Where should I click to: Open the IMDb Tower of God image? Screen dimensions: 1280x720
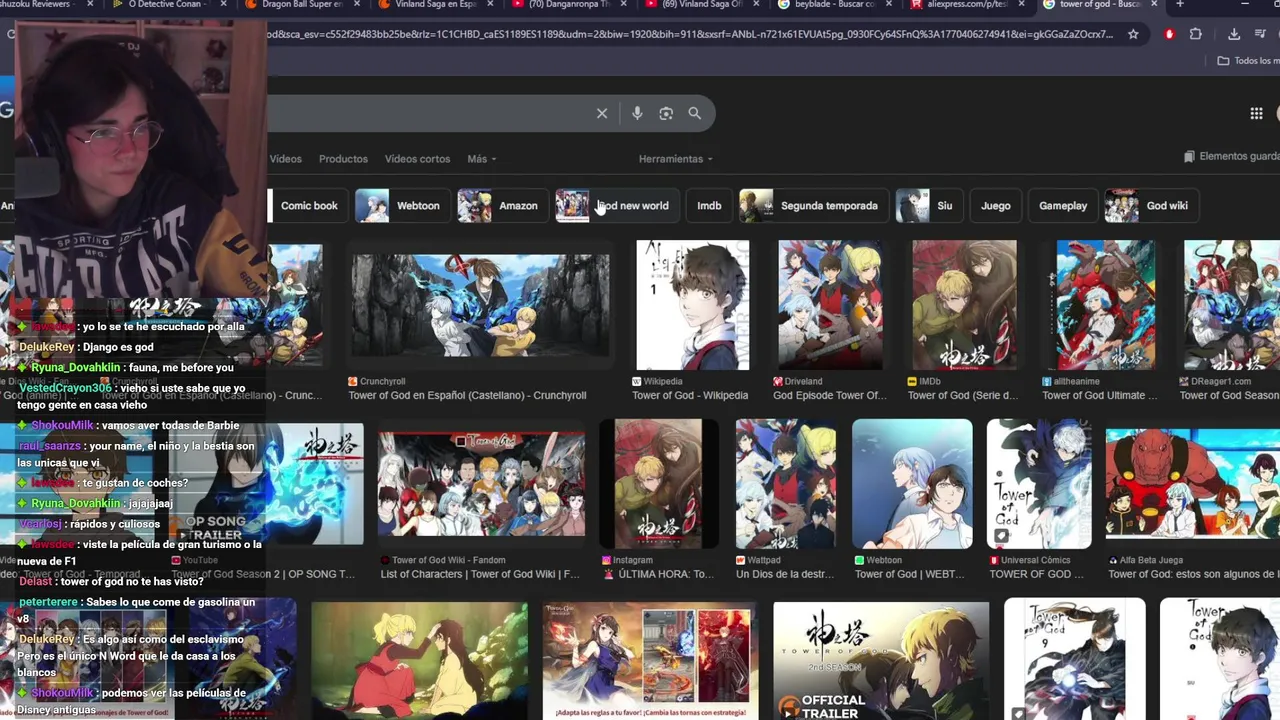coord(964,305)
